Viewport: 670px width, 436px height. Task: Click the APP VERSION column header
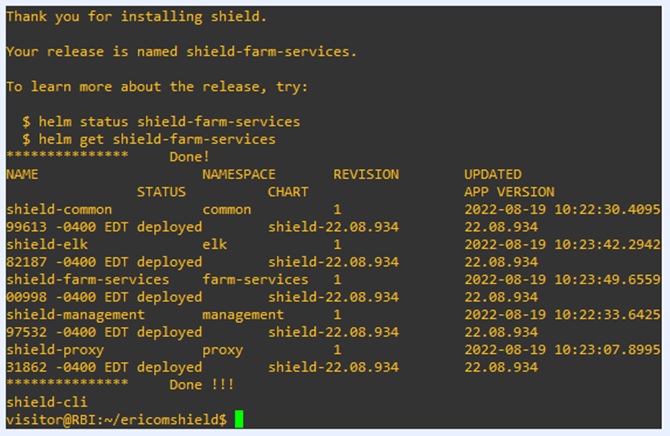(x=509, y=192)
